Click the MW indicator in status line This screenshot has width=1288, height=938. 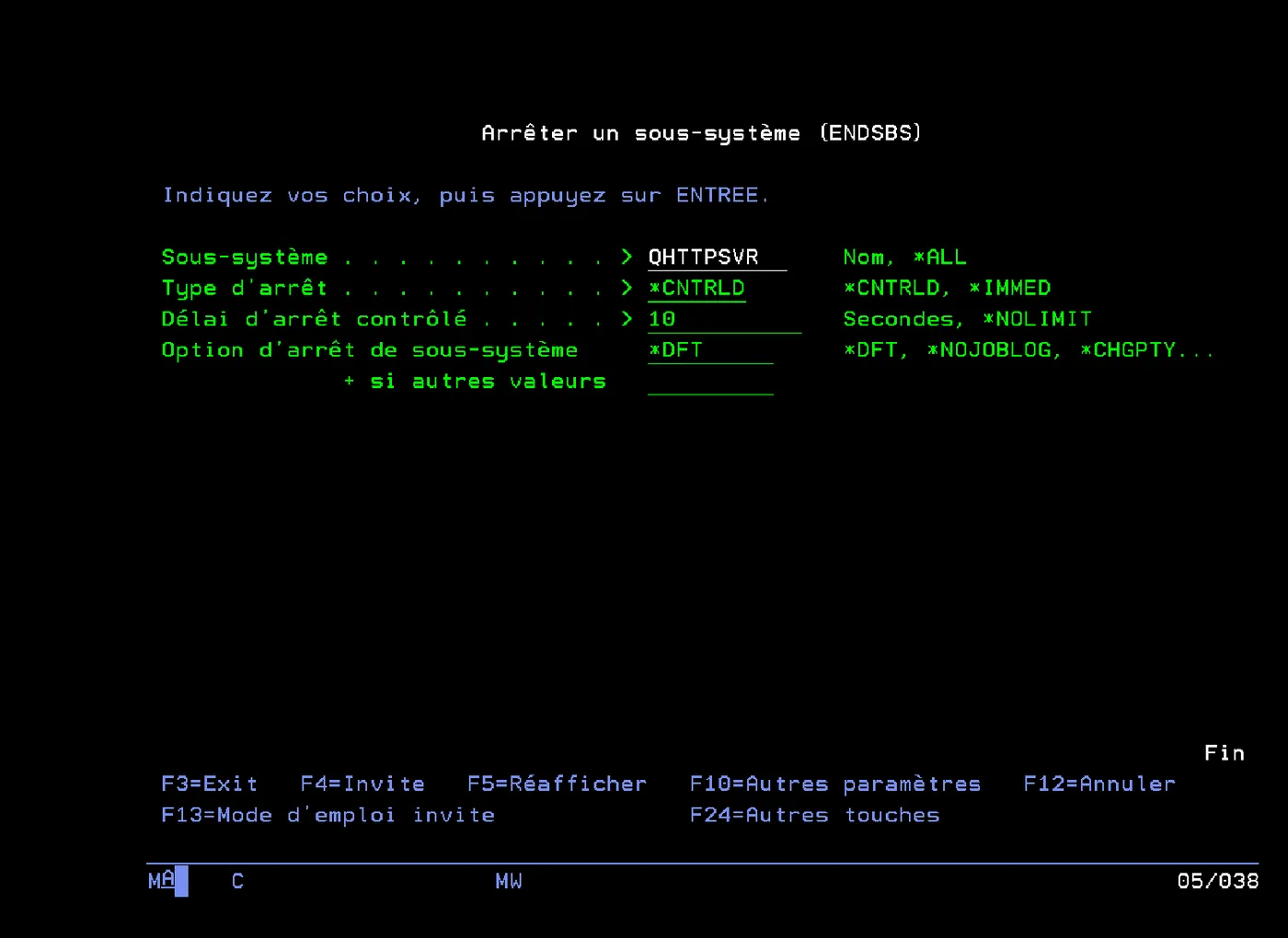click(509, 881)
